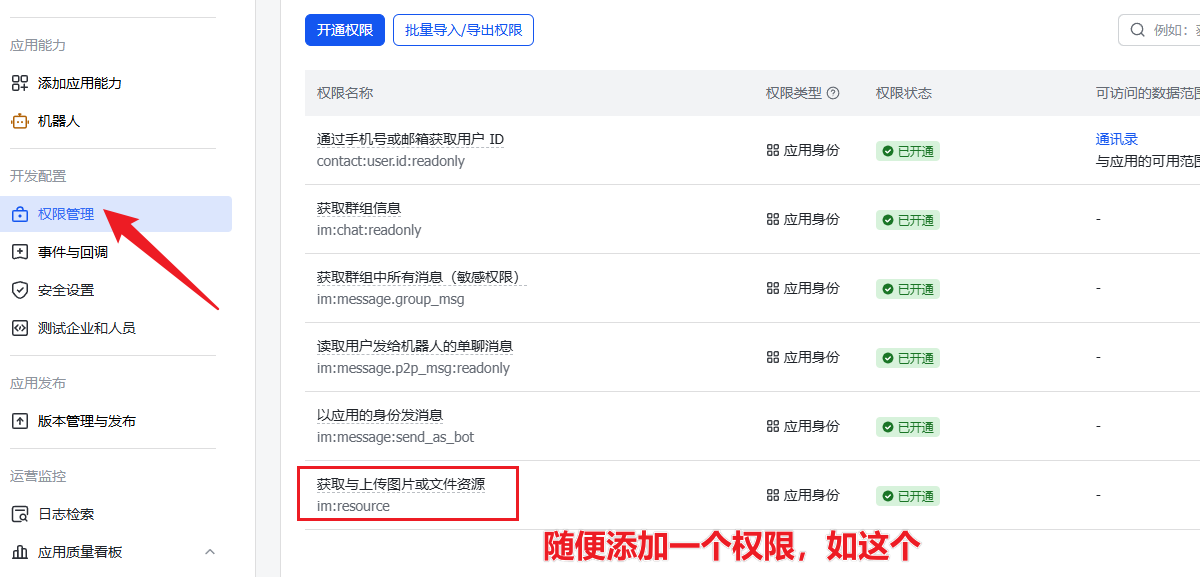Click the permission search input field

[1170, 30]
